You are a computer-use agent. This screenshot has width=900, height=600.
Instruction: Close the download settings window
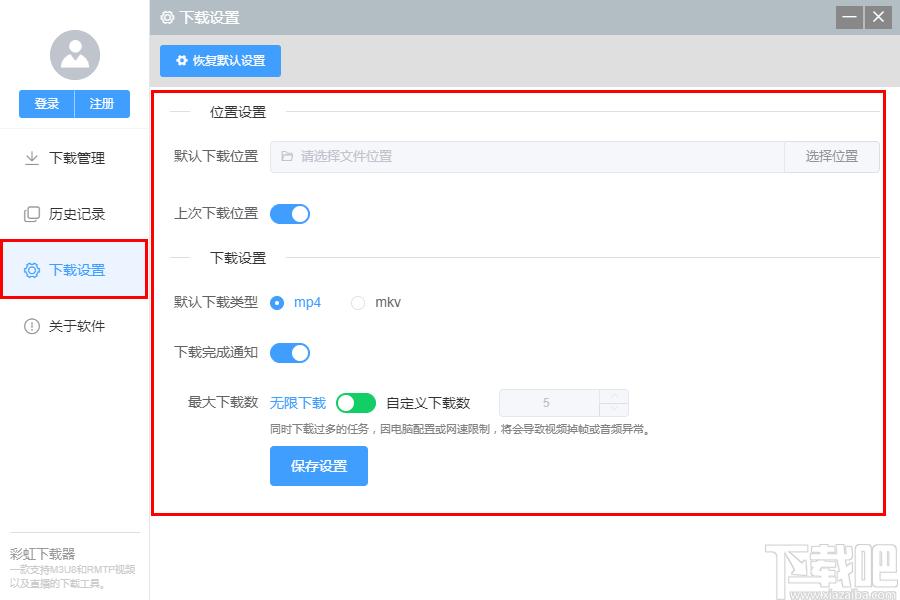pos(878,17)
